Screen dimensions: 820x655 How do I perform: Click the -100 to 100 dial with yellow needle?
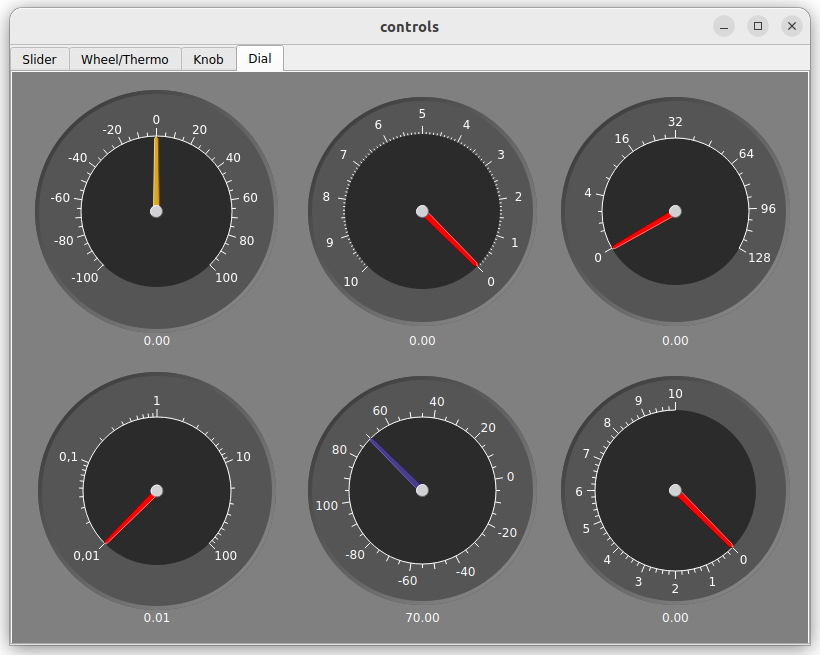tap(156, 211)
